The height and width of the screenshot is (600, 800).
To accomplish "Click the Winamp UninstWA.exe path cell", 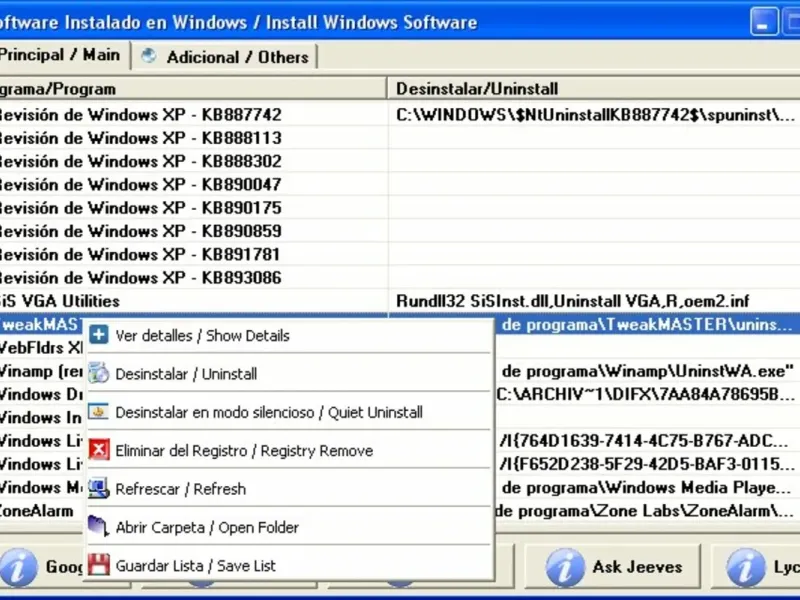I will (x=647, y=371).
